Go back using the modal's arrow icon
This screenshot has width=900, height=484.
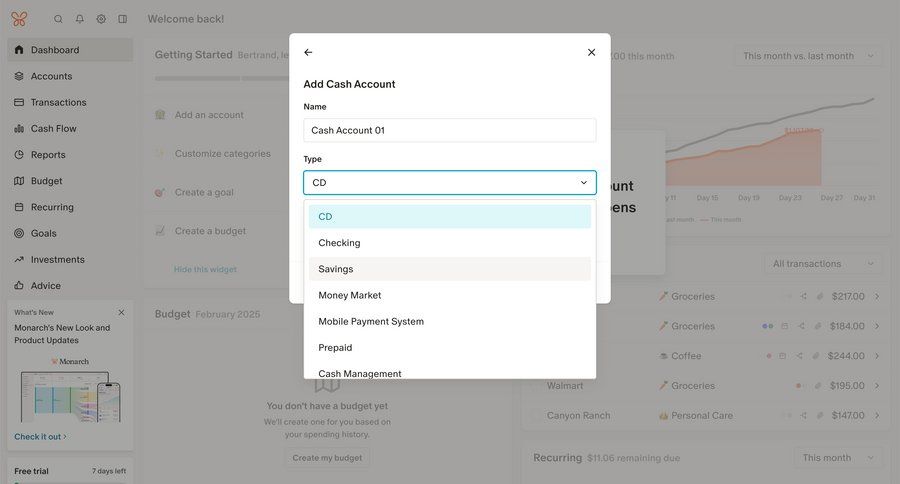[308, 52]
